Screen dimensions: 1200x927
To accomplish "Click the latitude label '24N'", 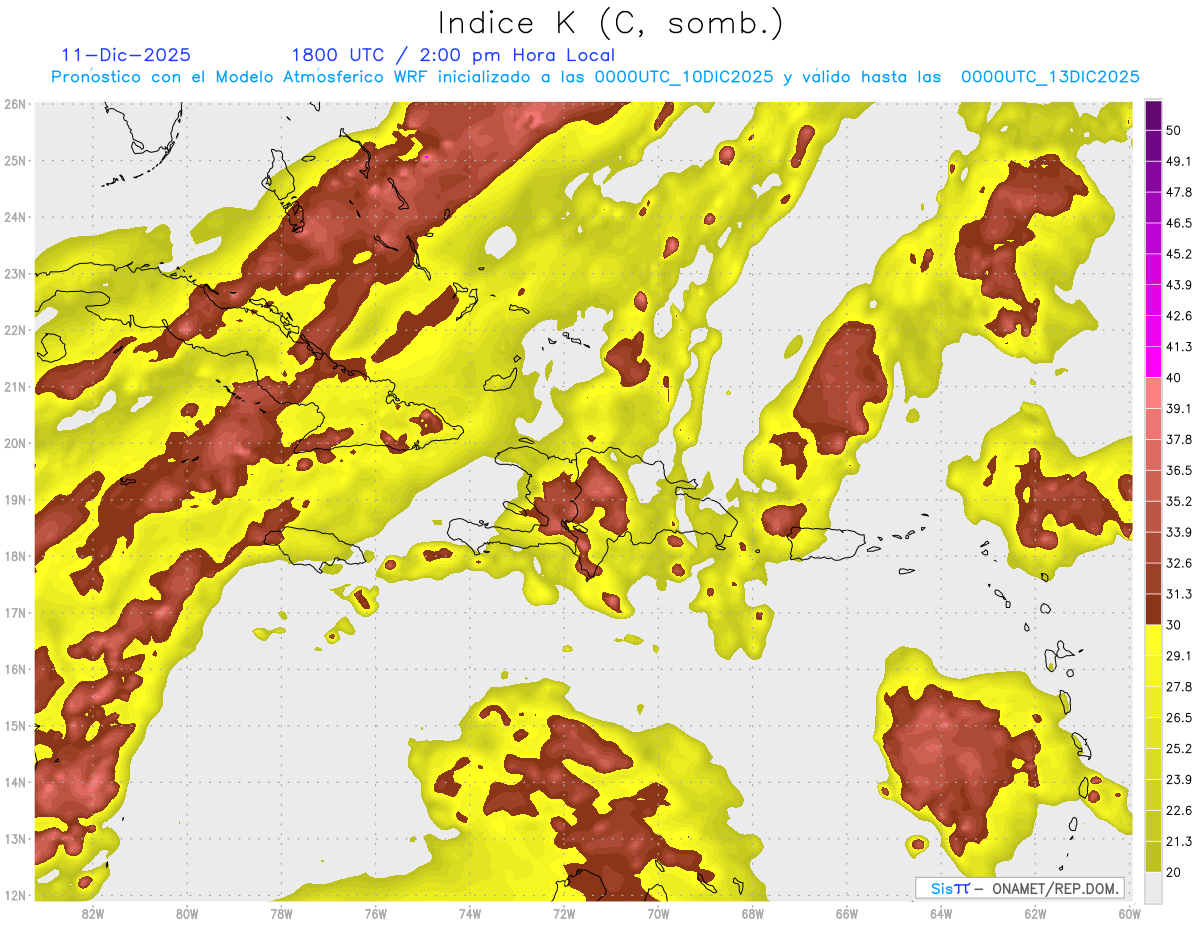I will point(15,217).
